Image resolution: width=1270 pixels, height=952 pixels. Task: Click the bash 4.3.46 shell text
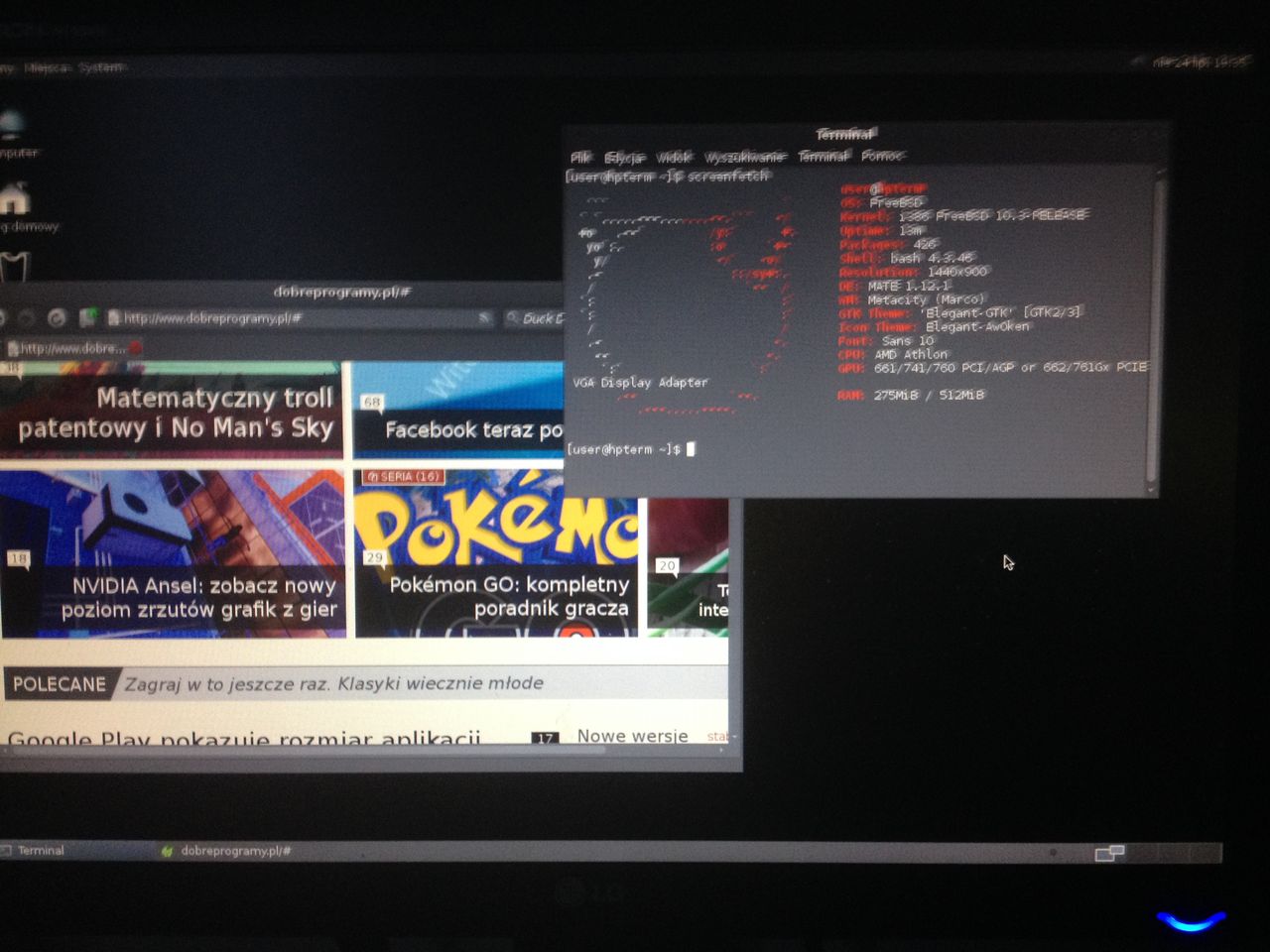[x=932, y=258]
